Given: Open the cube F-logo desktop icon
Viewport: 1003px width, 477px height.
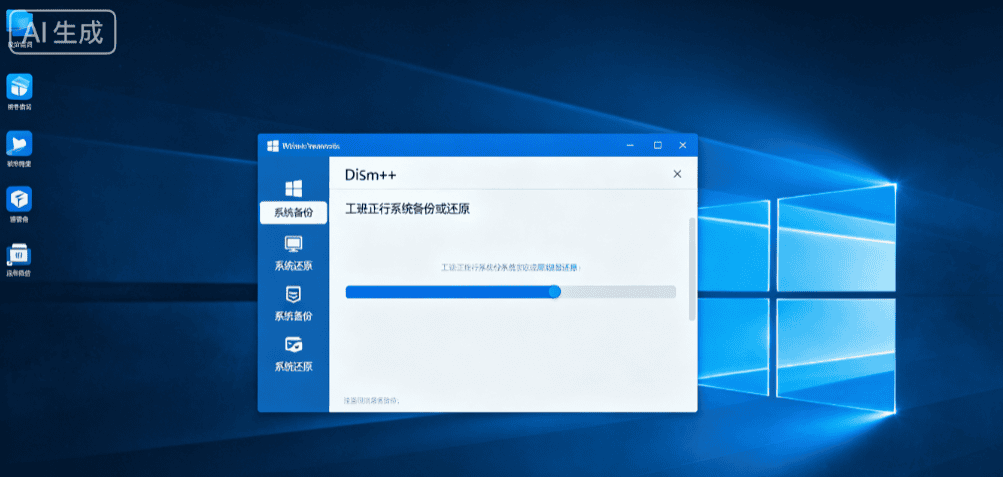Looking at the screenshot, I should pyautogui.click(x=19, y=199).
